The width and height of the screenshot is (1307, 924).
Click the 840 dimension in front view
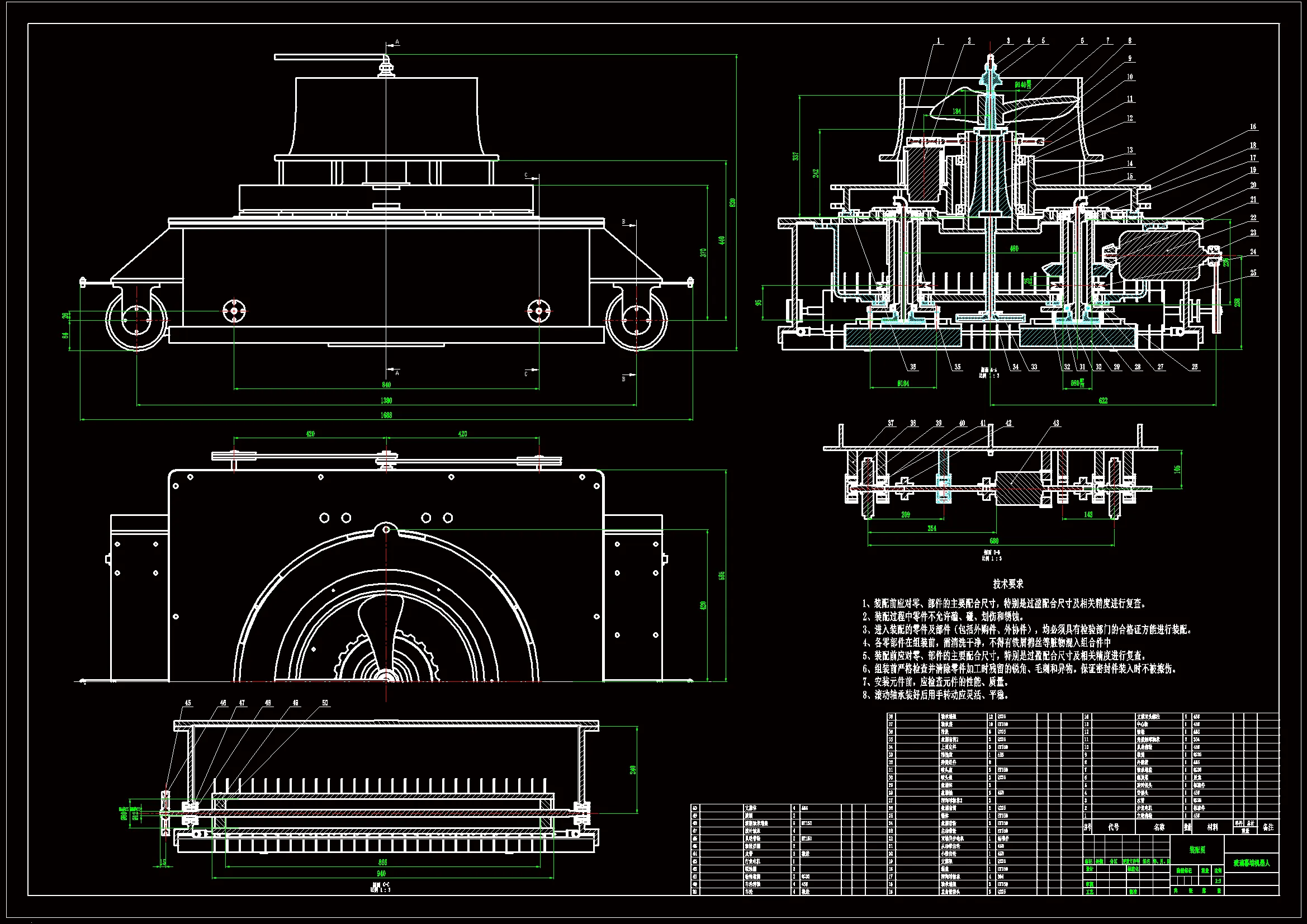click(x=386, y=385)
